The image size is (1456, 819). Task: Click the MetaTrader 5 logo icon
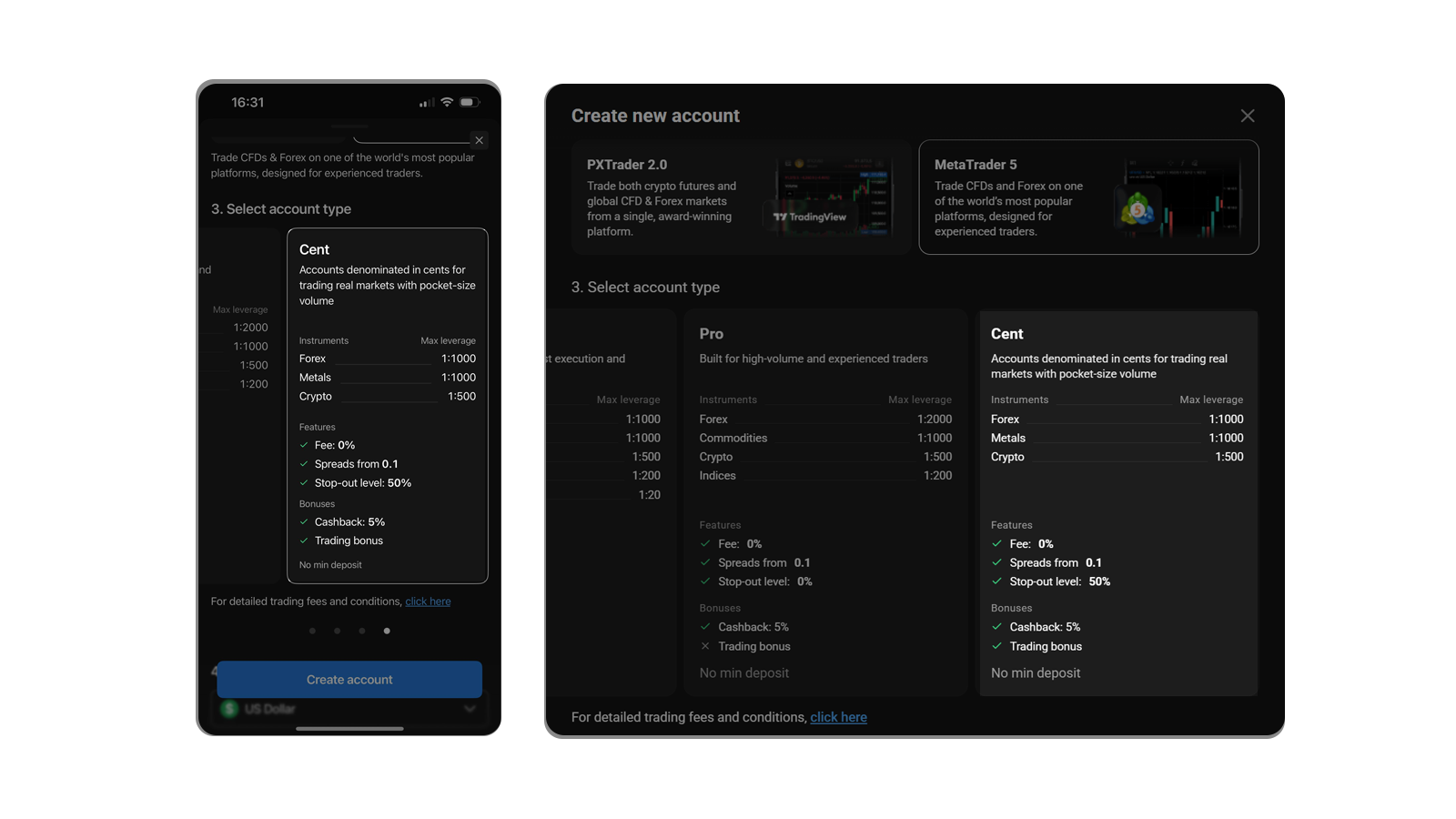(x=1137, y=211)
